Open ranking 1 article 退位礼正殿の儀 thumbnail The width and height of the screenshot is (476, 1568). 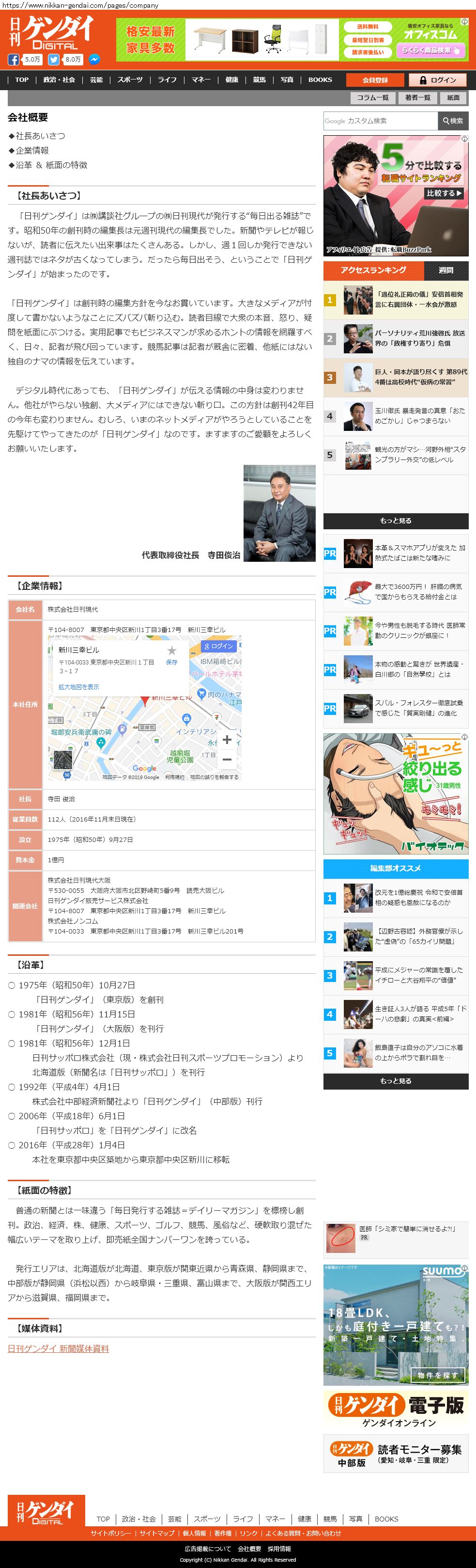pyautogui.click(x=357, y=300)
